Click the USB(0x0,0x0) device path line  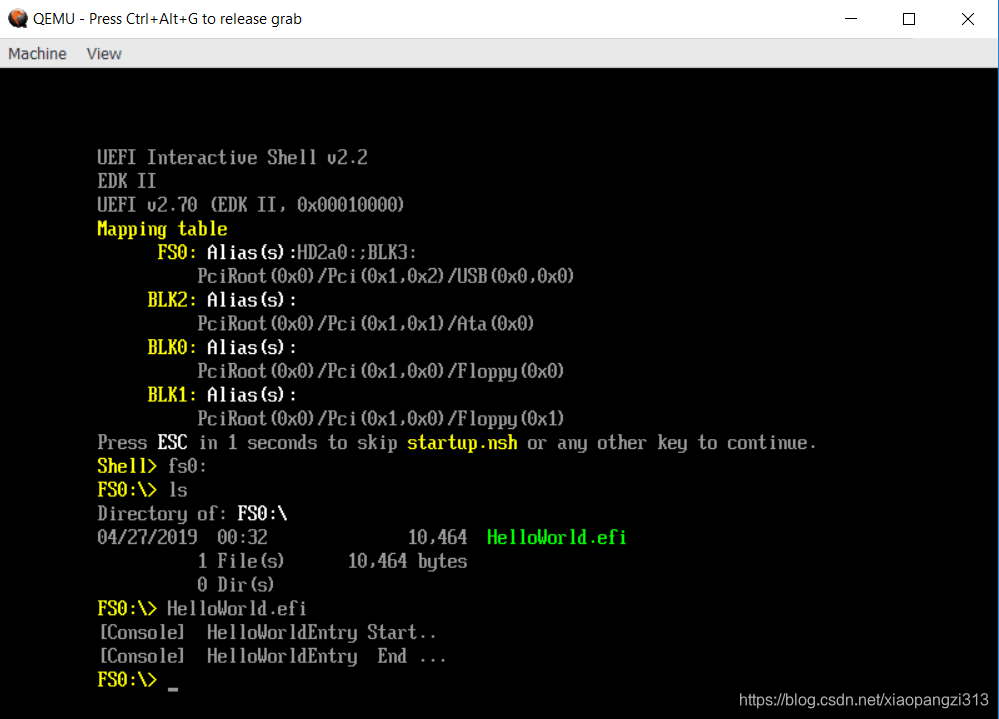coord(385,276)
